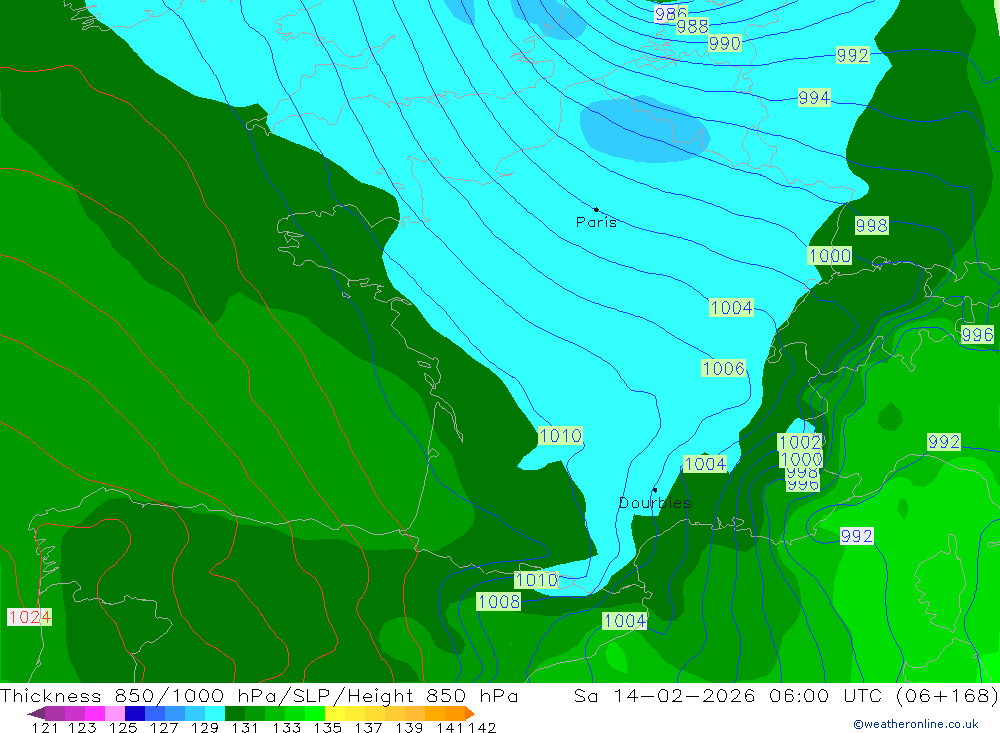Click the 135 legend value

327,728
